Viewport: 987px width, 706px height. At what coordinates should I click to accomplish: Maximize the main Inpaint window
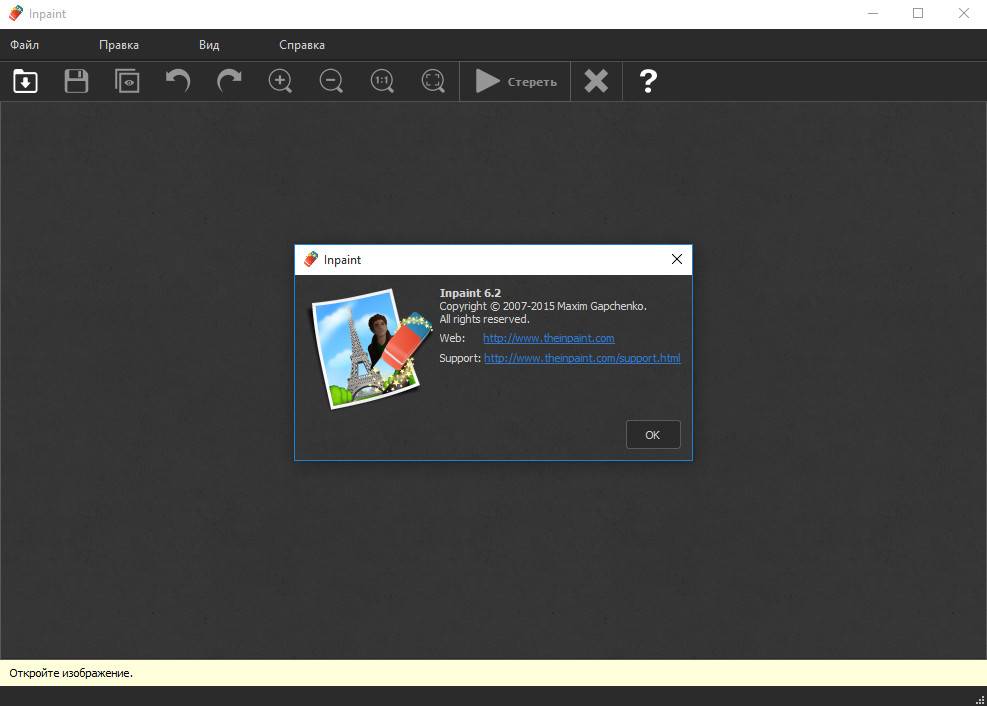click(x=918, y=13)
